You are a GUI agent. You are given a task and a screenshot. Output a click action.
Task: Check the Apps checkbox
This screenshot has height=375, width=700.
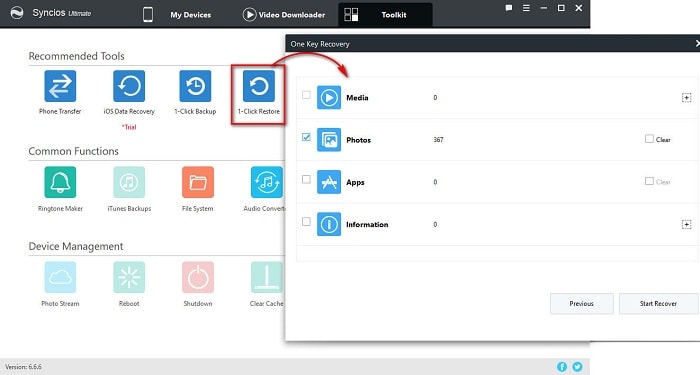[306, 179]
